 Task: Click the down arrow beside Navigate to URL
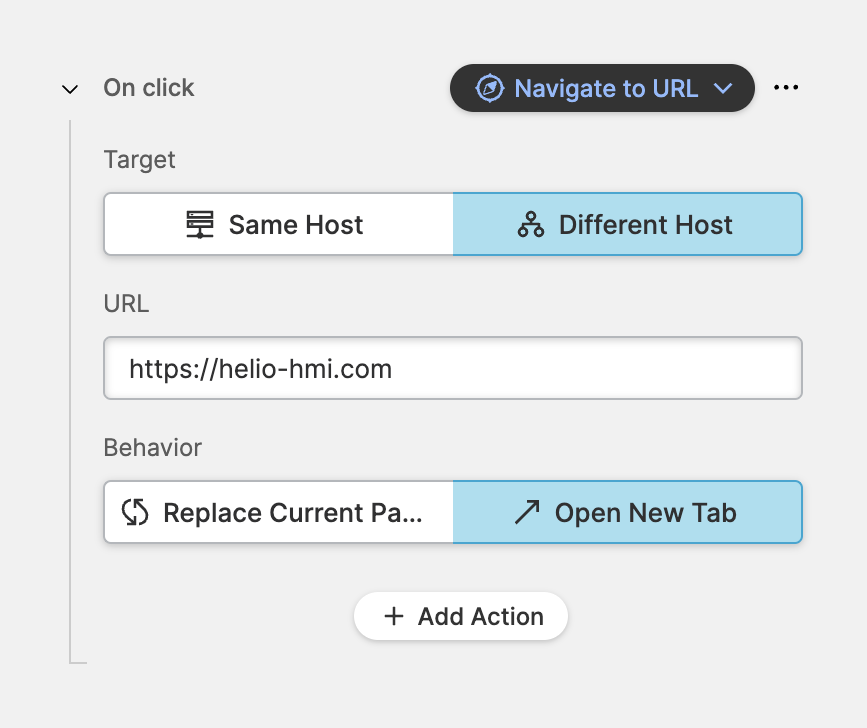[x=724, y=89]
